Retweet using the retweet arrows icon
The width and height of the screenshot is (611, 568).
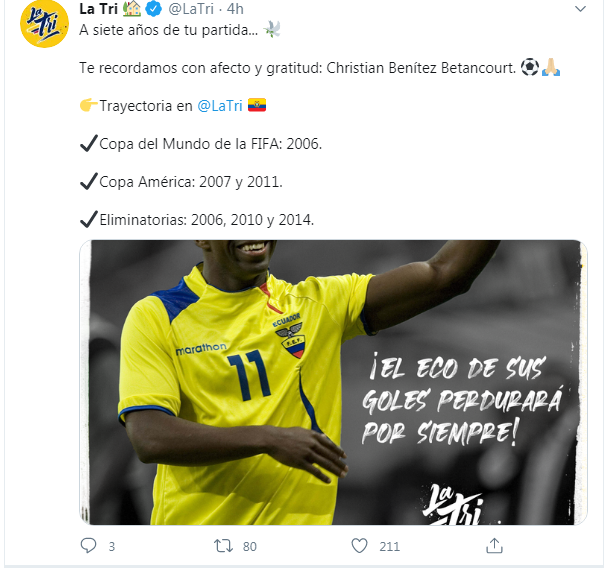(223, 546)
